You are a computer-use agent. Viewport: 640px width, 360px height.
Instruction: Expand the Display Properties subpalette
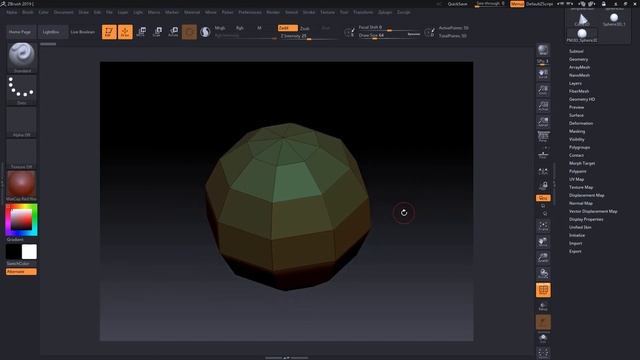pos(586,220)
